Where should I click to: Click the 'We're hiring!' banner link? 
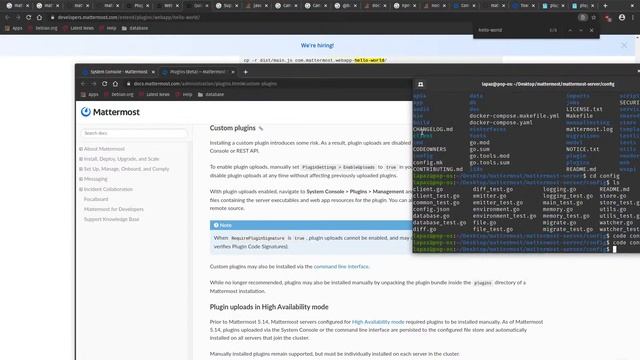coord(317,45)
